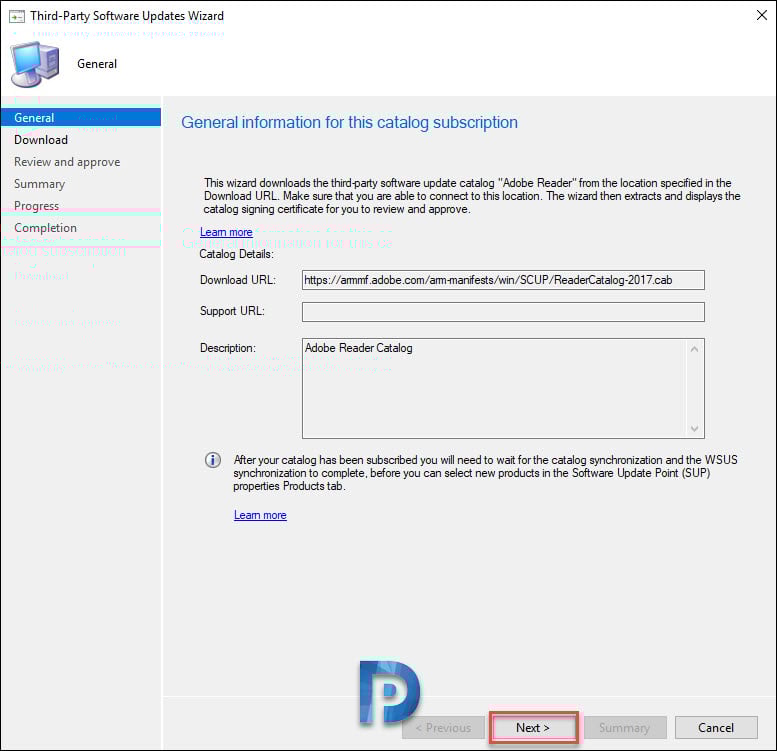Viewport: 777px width, 751px height.
Task: Close the Third-Party Software Updates Wizard
Action: point(762,15)
